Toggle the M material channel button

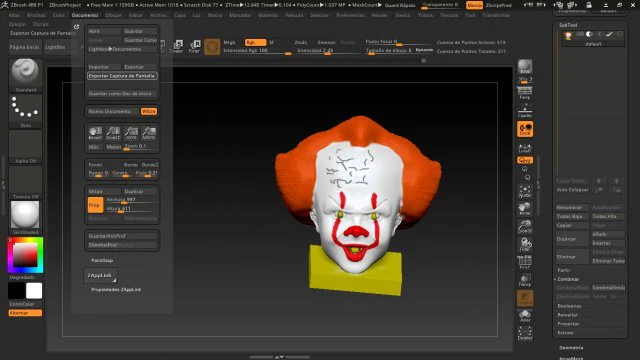pos(271,42)
